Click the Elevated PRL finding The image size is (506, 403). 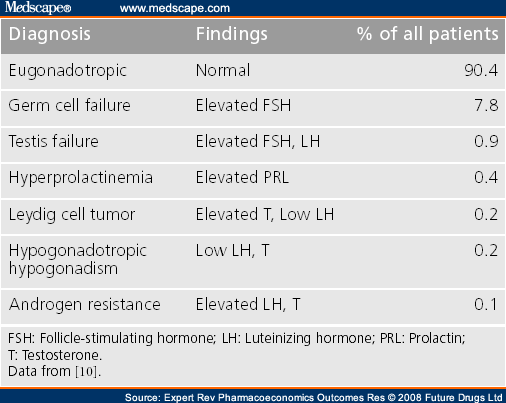[242, 177]
